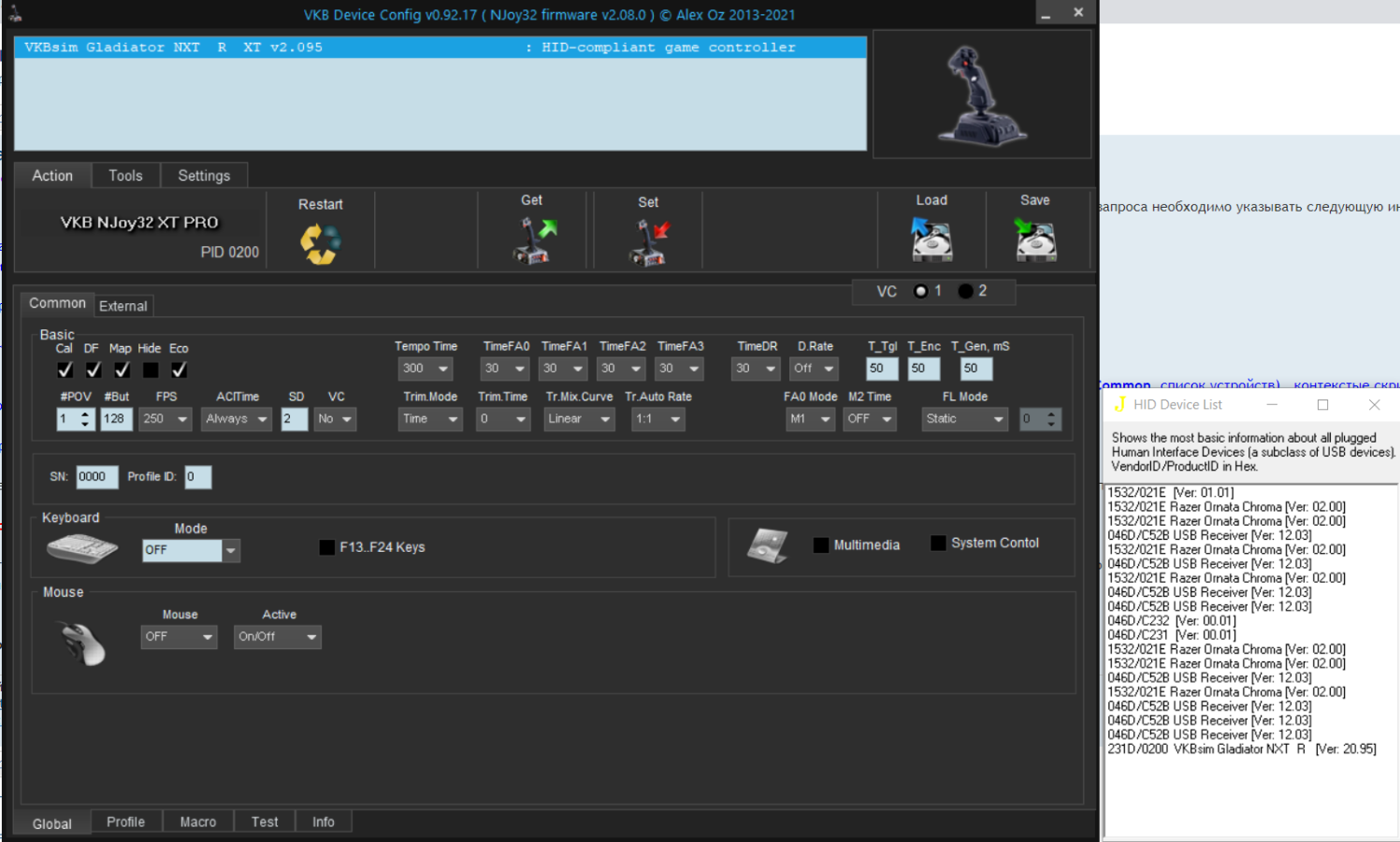Open the M2 Time dropdown
This screenshot has height=842, width=1400.
870,419
